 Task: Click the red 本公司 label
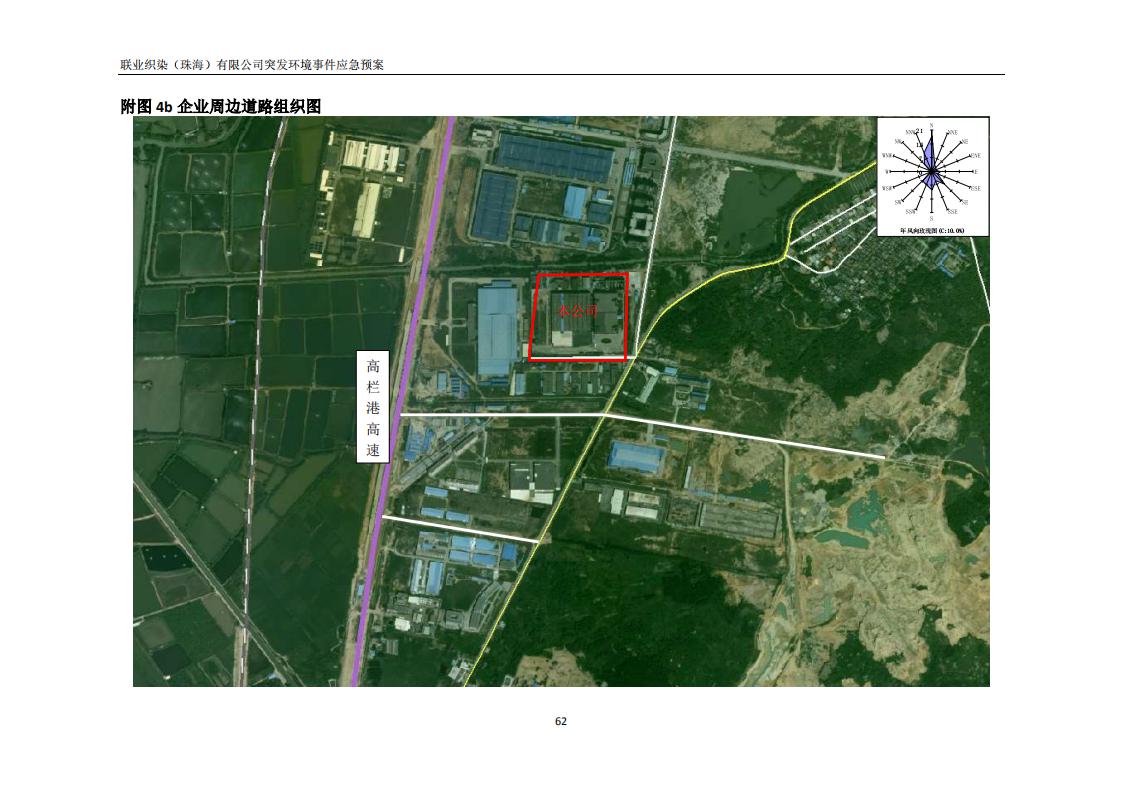(x=577, y=312)
